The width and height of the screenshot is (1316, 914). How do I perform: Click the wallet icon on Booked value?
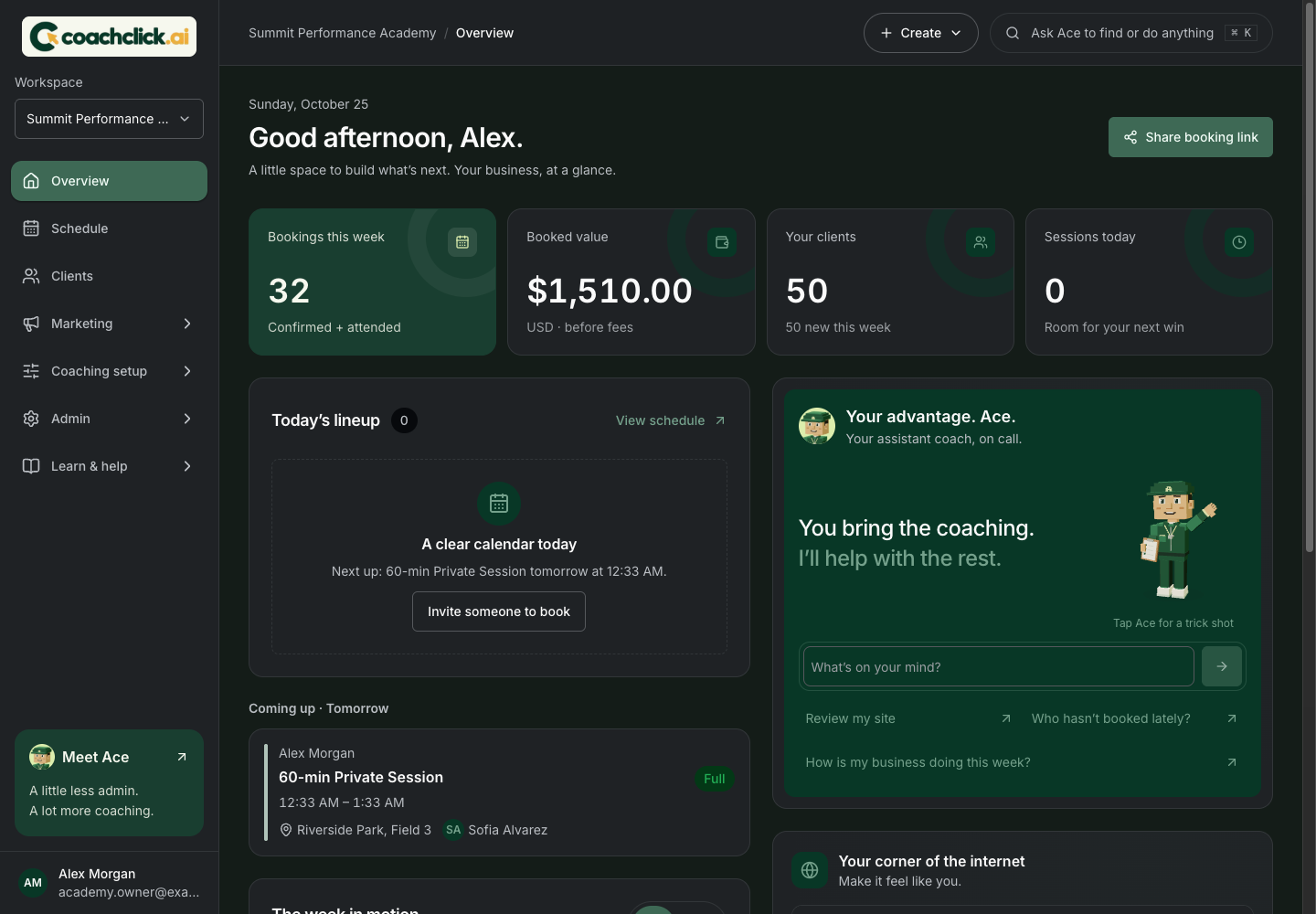[722, 242]
